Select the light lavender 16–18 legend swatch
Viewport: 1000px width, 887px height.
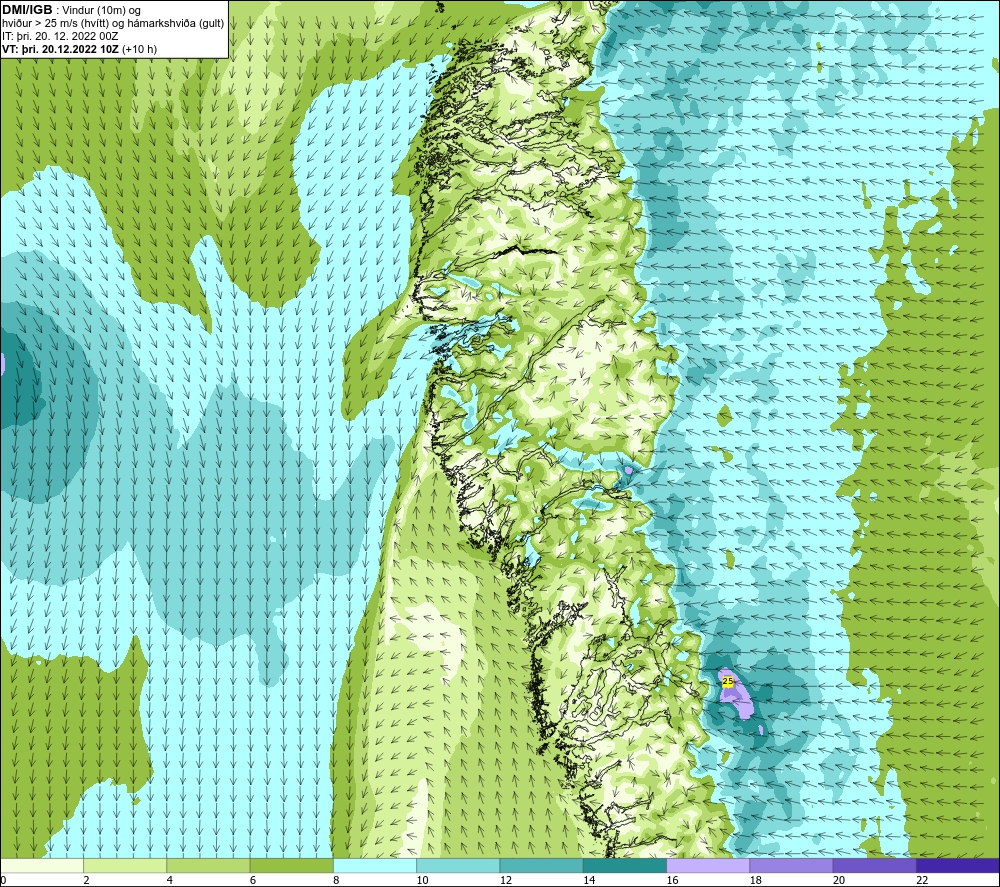pos(708,865)
